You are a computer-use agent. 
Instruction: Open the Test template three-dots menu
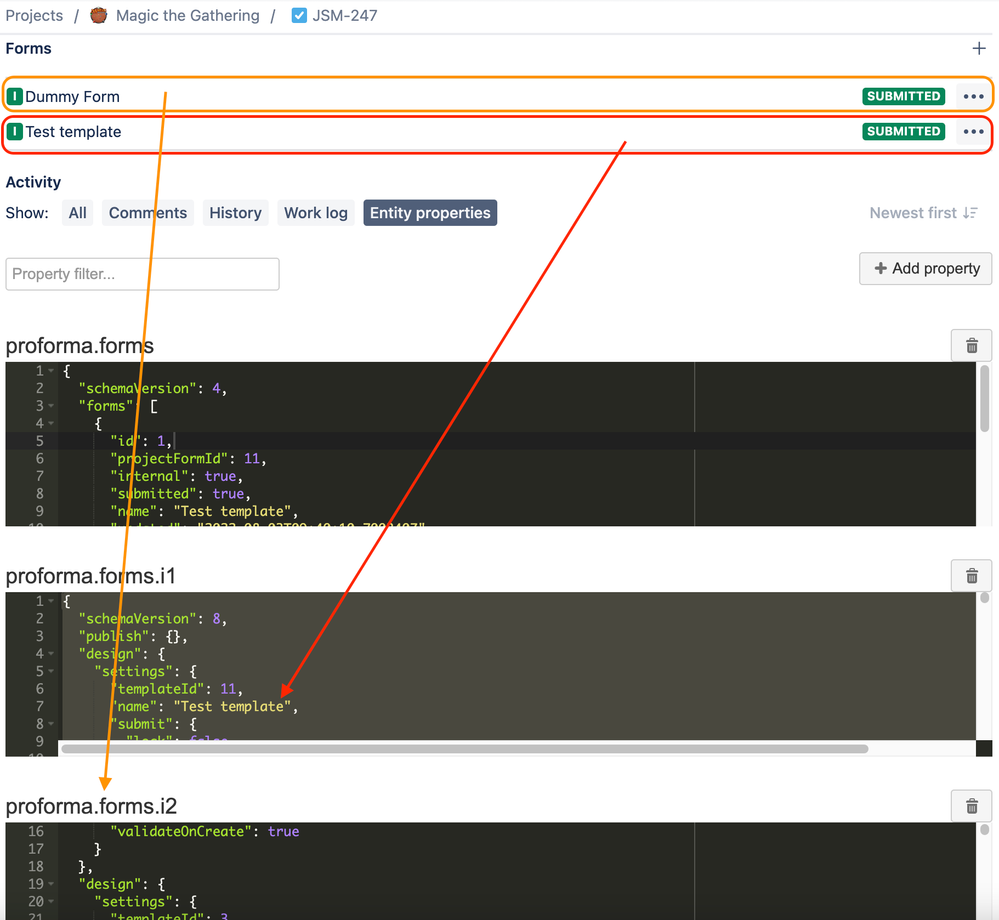coord(973,131)
